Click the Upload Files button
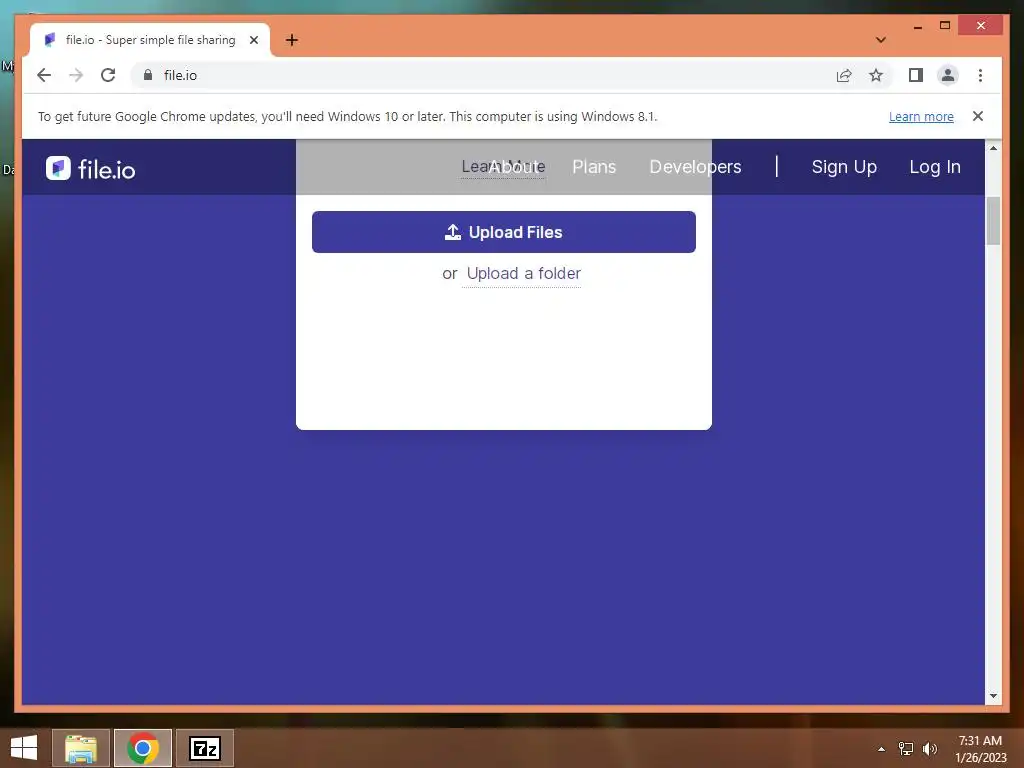Screen dimensions: 1024x768 [x=504, y=232]
